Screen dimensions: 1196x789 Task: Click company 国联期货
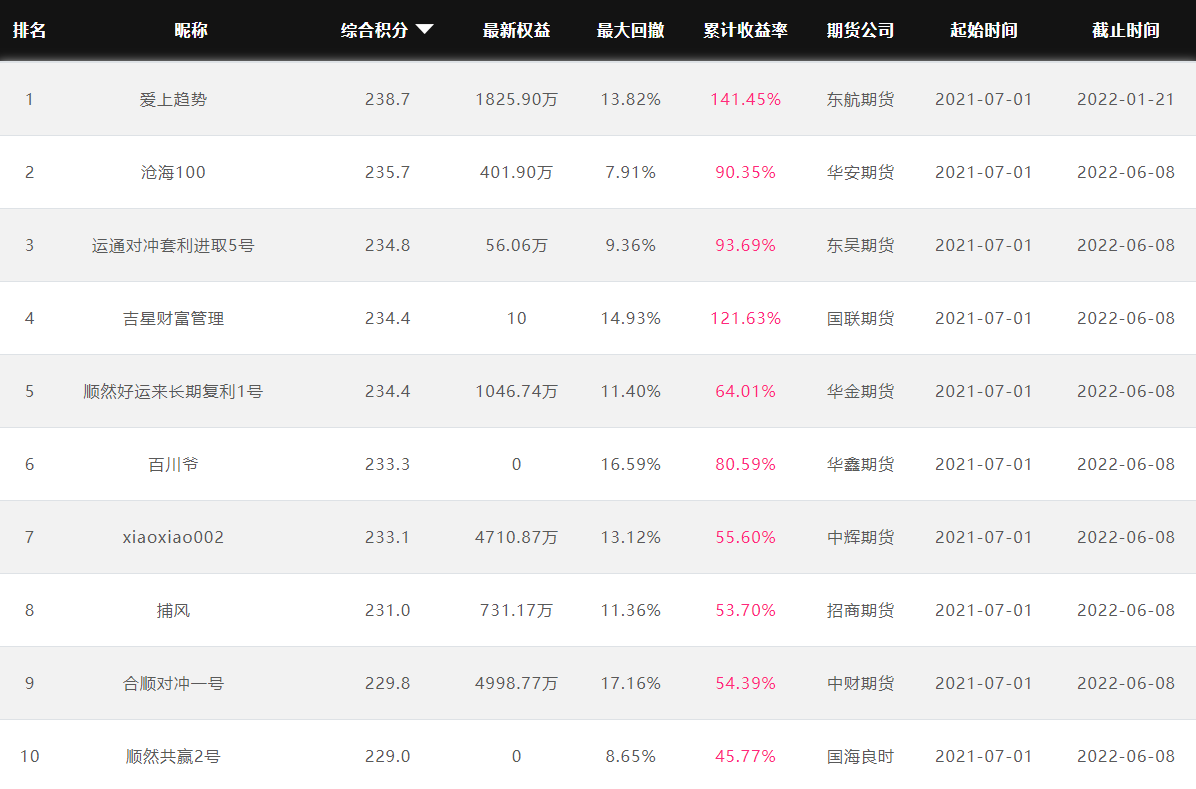tap(860, 318)
